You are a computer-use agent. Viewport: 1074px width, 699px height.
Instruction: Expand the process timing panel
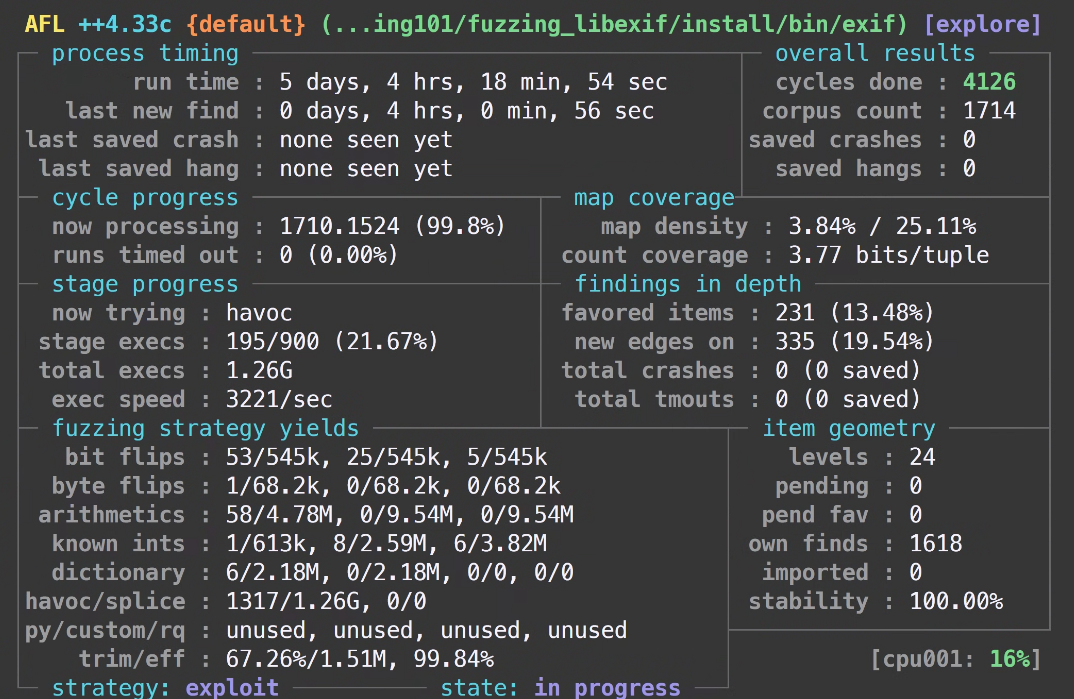(x=144, y=53)
